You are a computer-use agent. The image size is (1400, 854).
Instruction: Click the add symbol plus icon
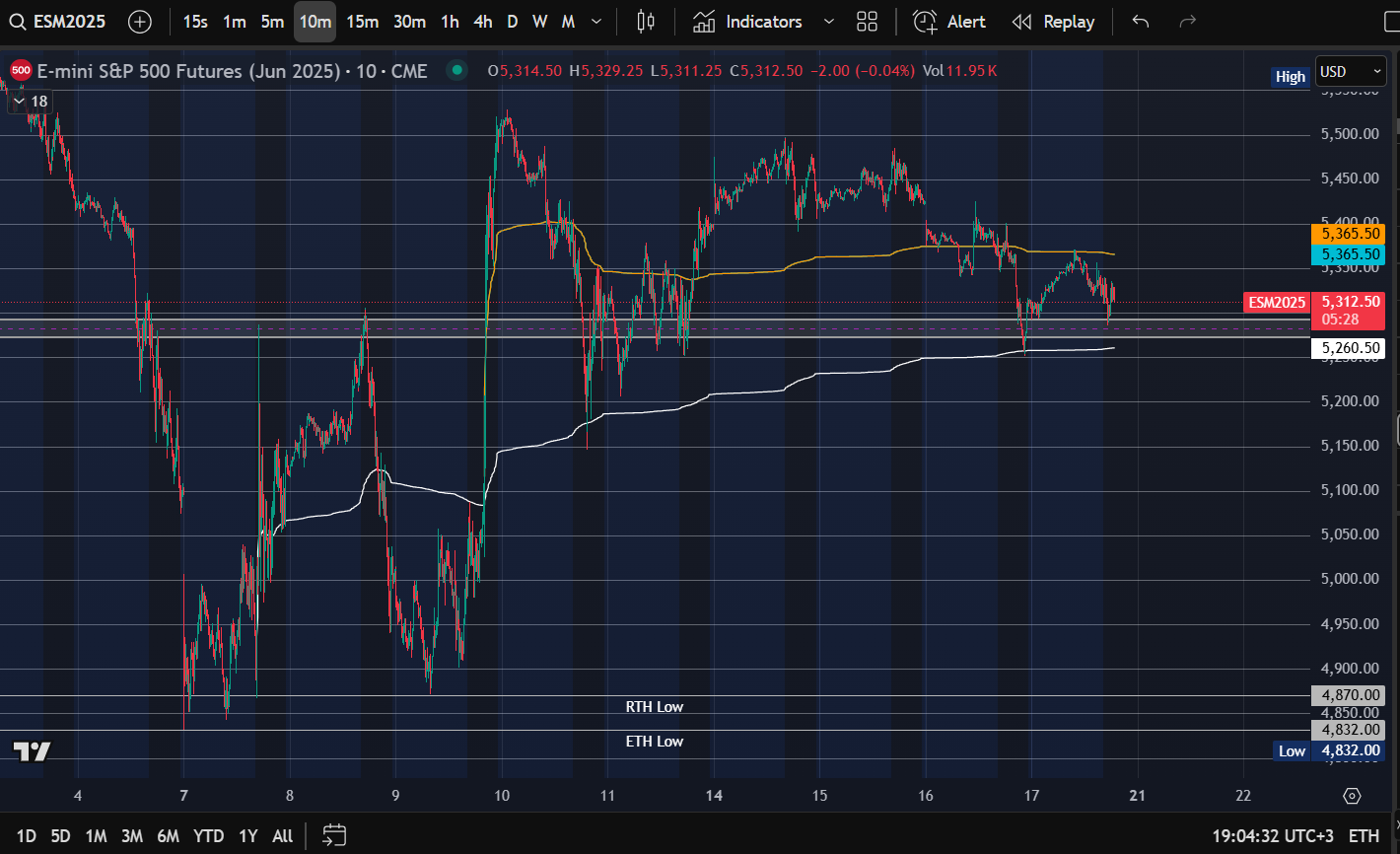click(140, 22)
